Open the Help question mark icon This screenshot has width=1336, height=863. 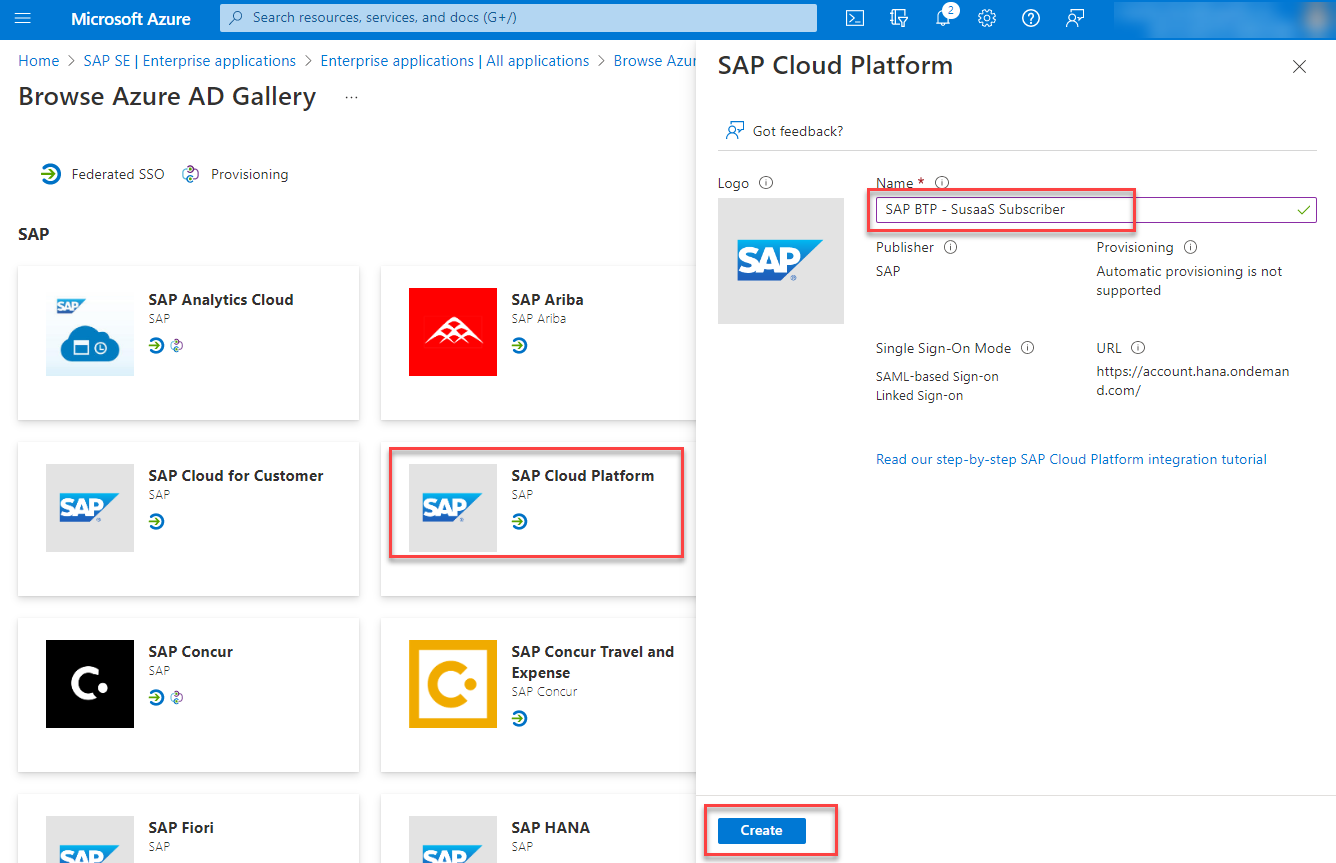pos(1031,18)
